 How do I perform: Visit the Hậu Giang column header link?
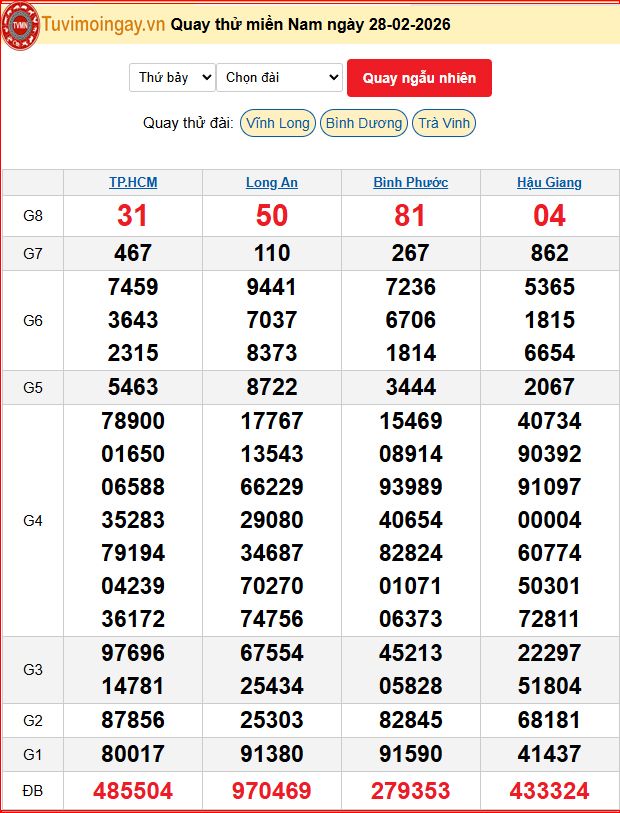pyautogui.click(x=549, y=182)
